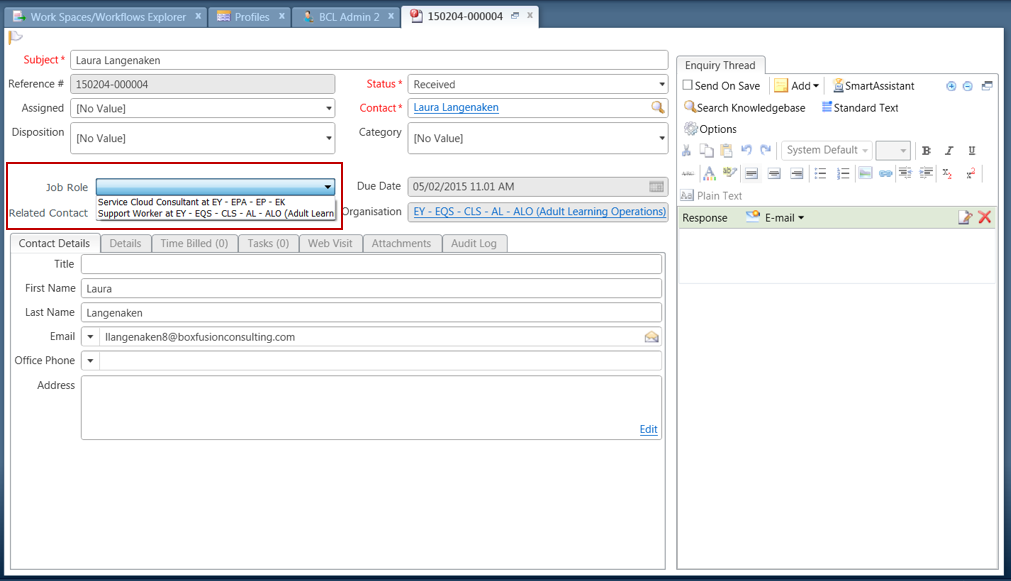This screenshot has width=1011, height=581.
Task: Click the Standard Text button
Action: pos(860,108)
